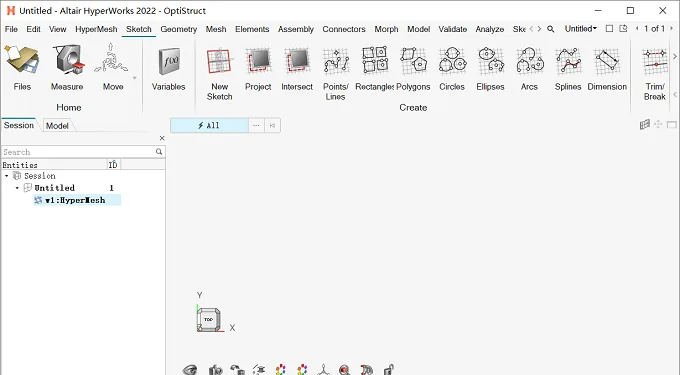
Task: Choose the Splines tool
Action: [568, 67]
